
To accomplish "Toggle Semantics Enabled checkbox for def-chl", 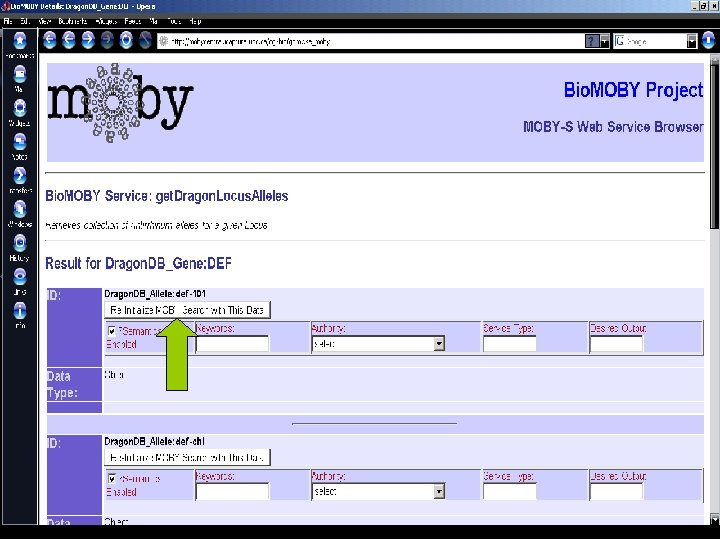I will (112, 478).
